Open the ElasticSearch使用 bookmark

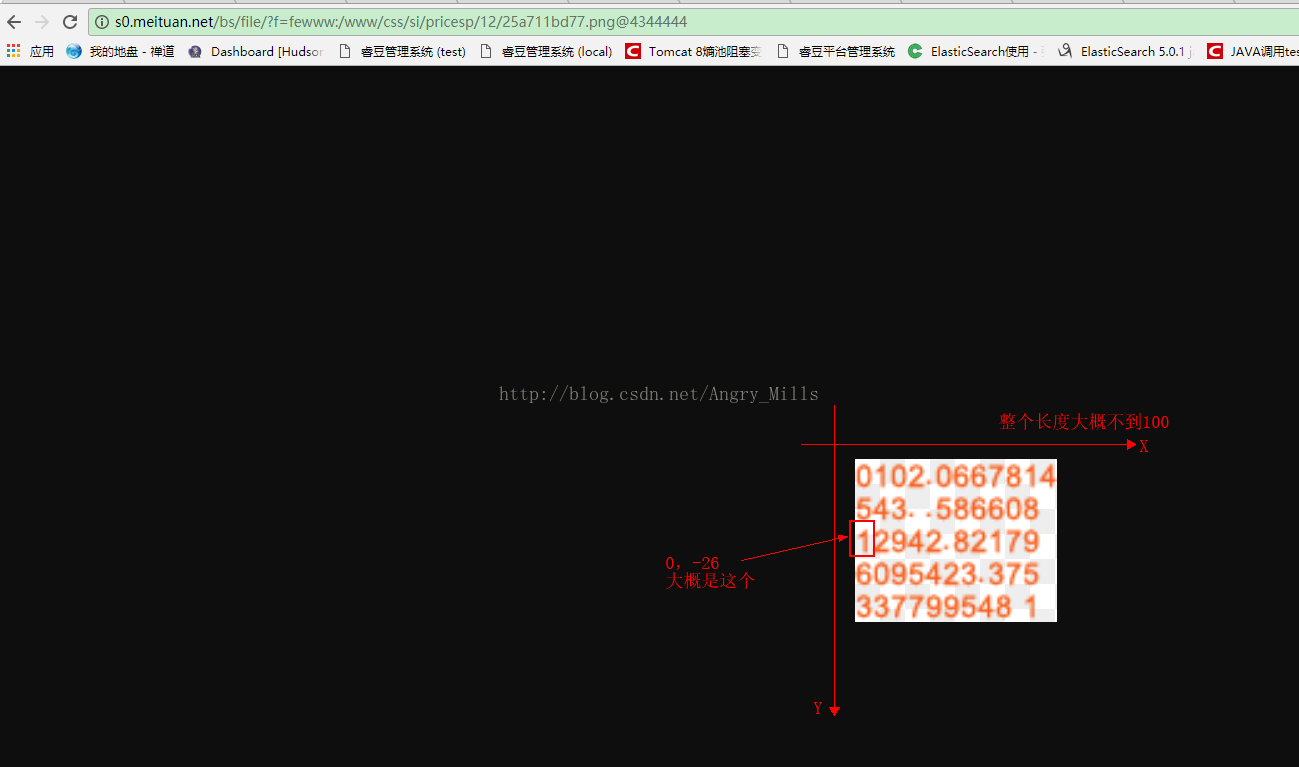976,51
